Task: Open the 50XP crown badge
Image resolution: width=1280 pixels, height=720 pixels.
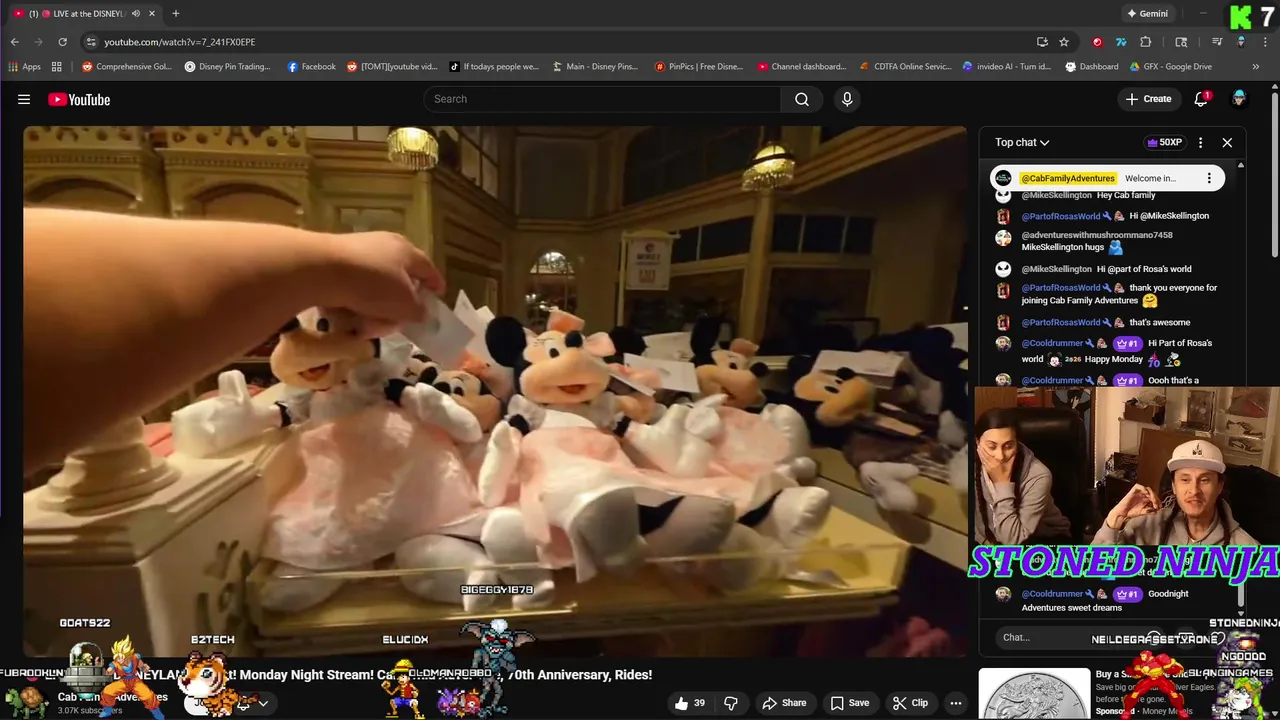Action: point(1165,142)
